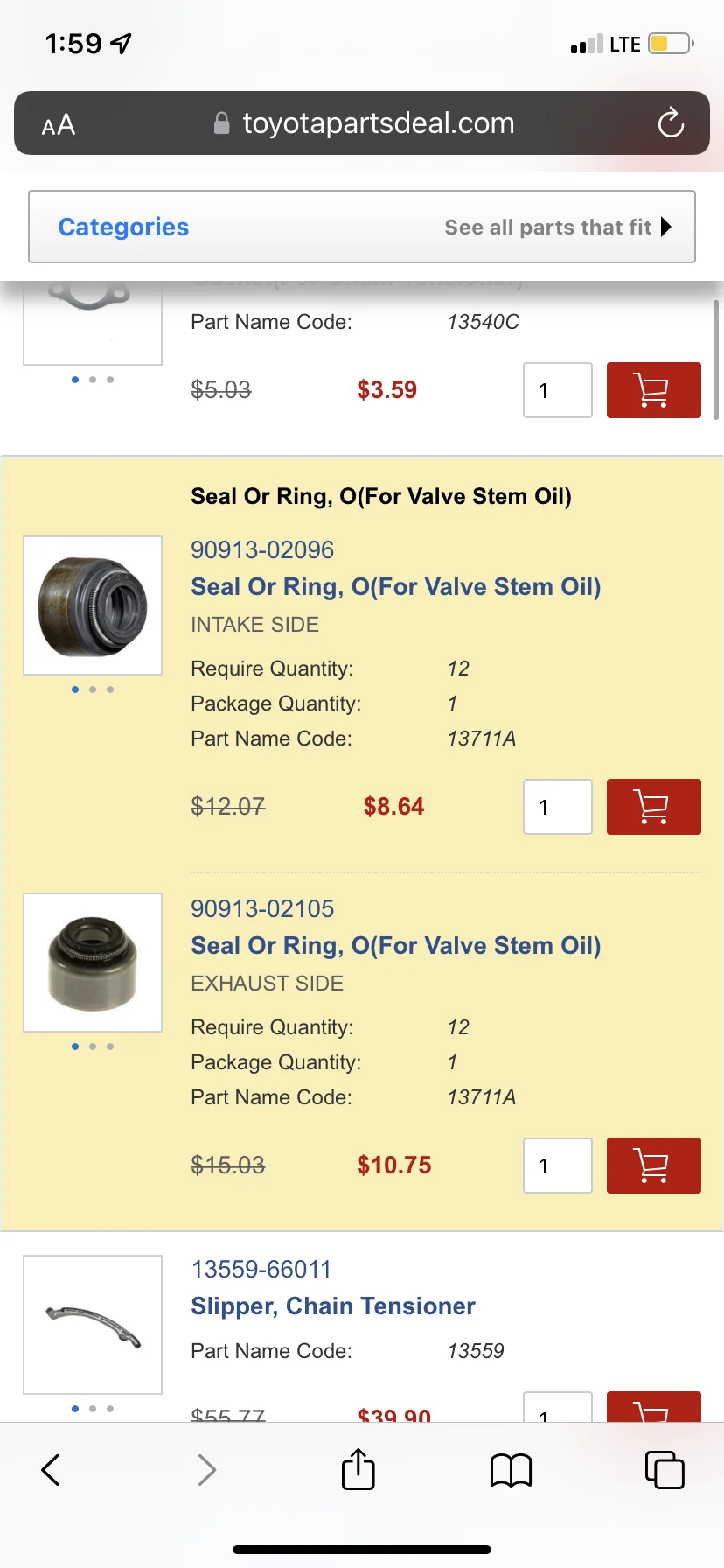Open part number 90913-02096 link
Screen dimensions: 724x1568
[262, 550]
